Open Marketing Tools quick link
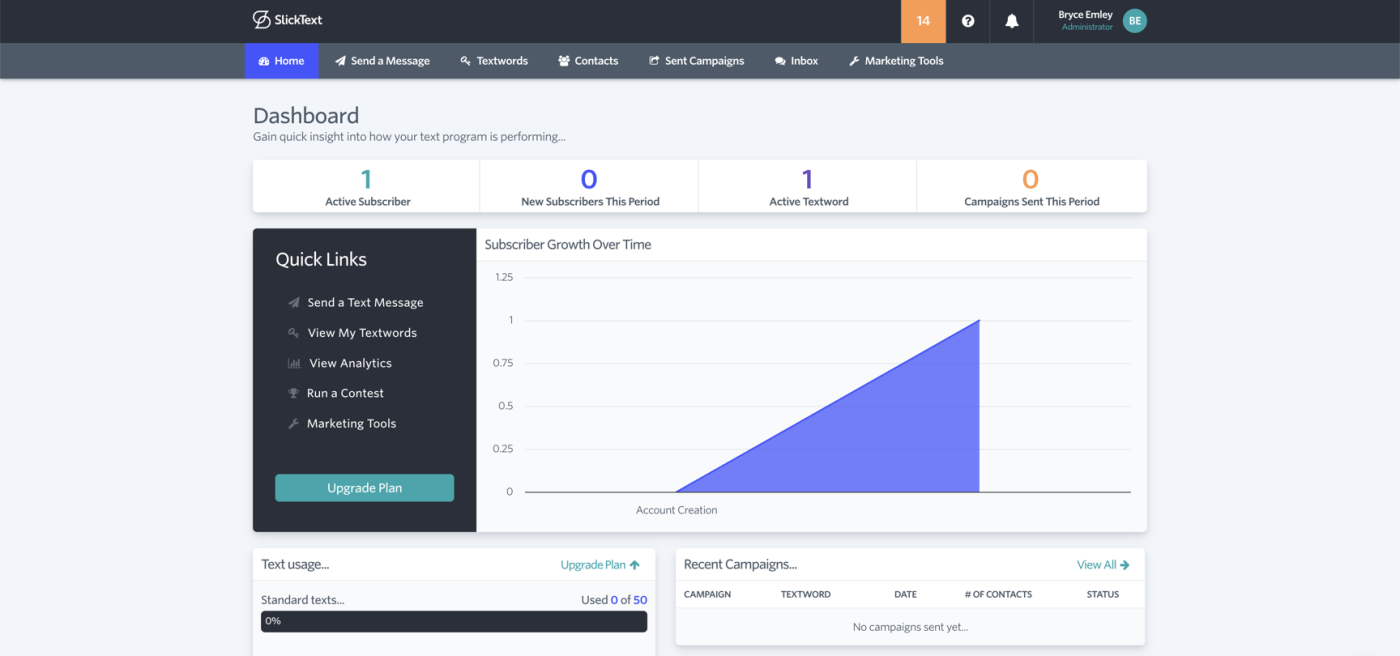The width and height of the screenshot is (1400, 656). coord(351,423)
